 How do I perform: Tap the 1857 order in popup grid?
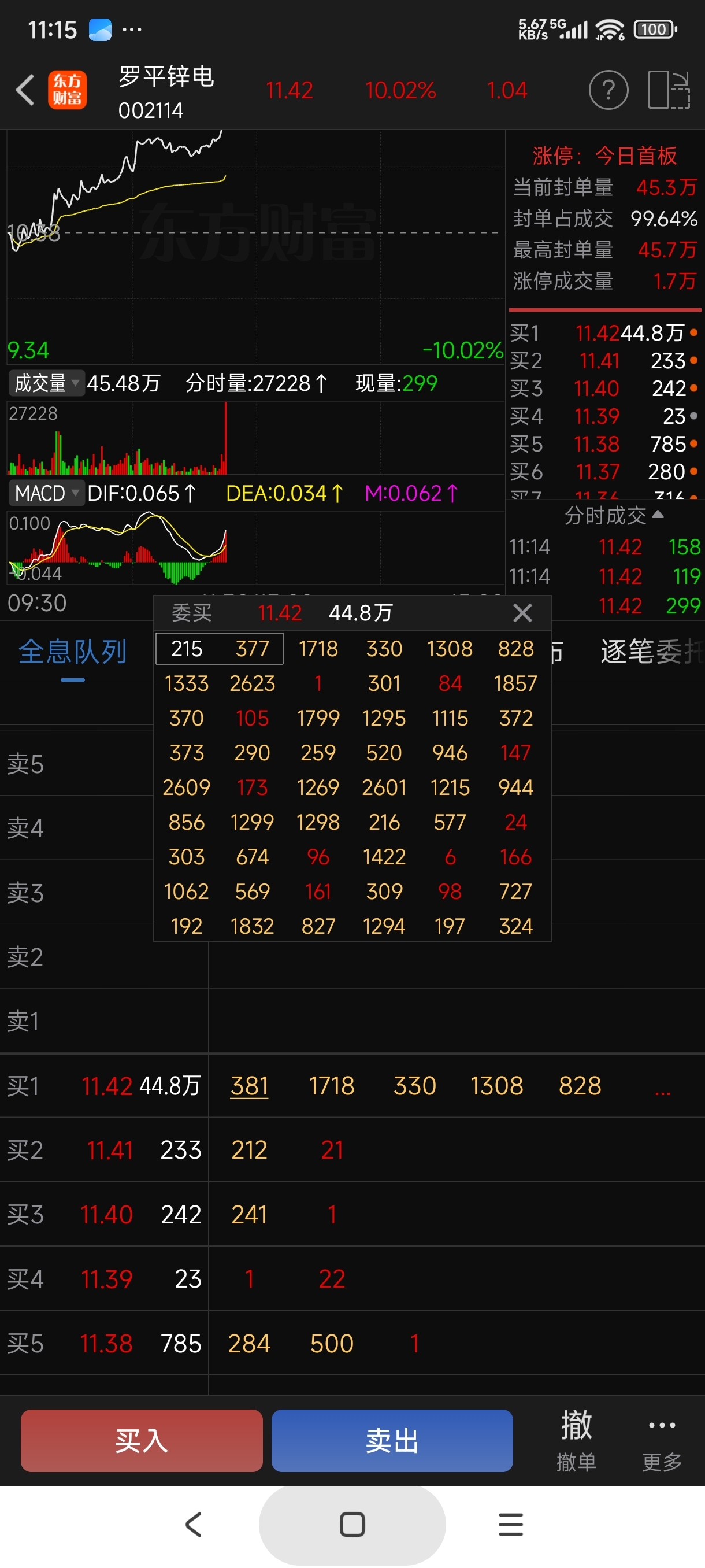coord(516,683)
